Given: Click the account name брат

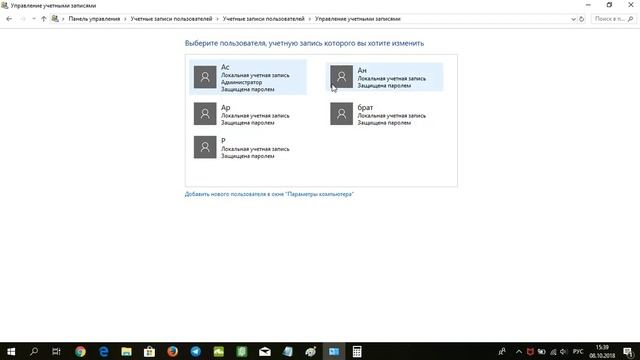Looking at the screenshot, I should pyautogui.click(x=365, y=107).
